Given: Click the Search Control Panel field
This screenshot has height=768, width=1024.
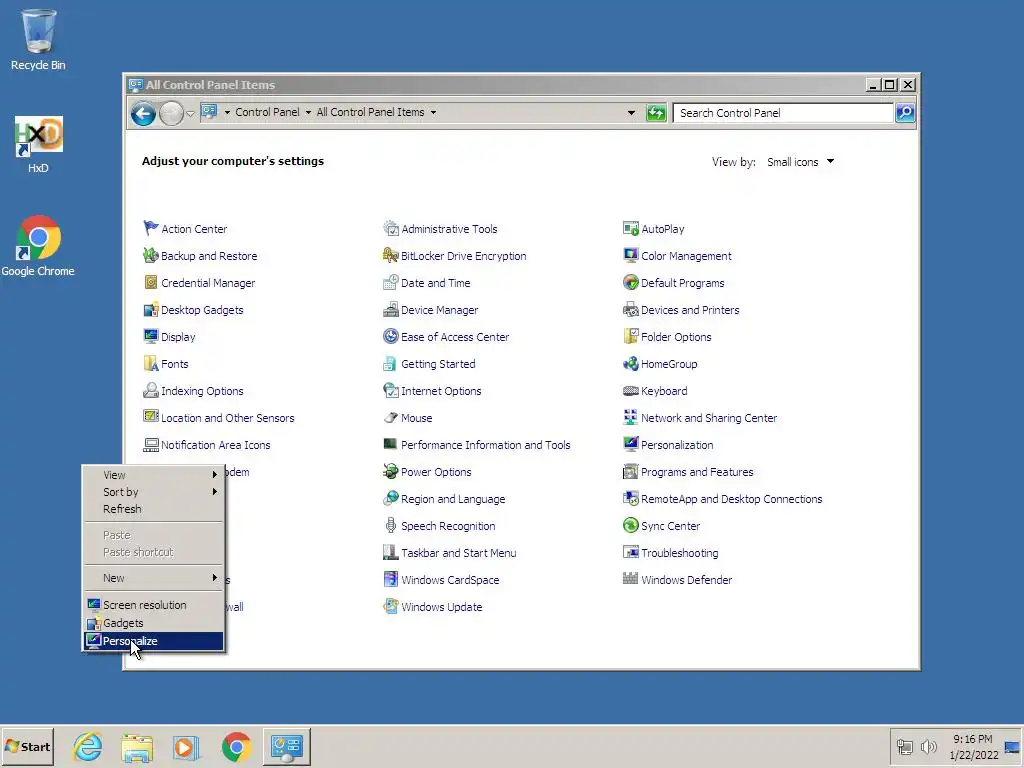Looking at the screenshot, I should (783, 113).
